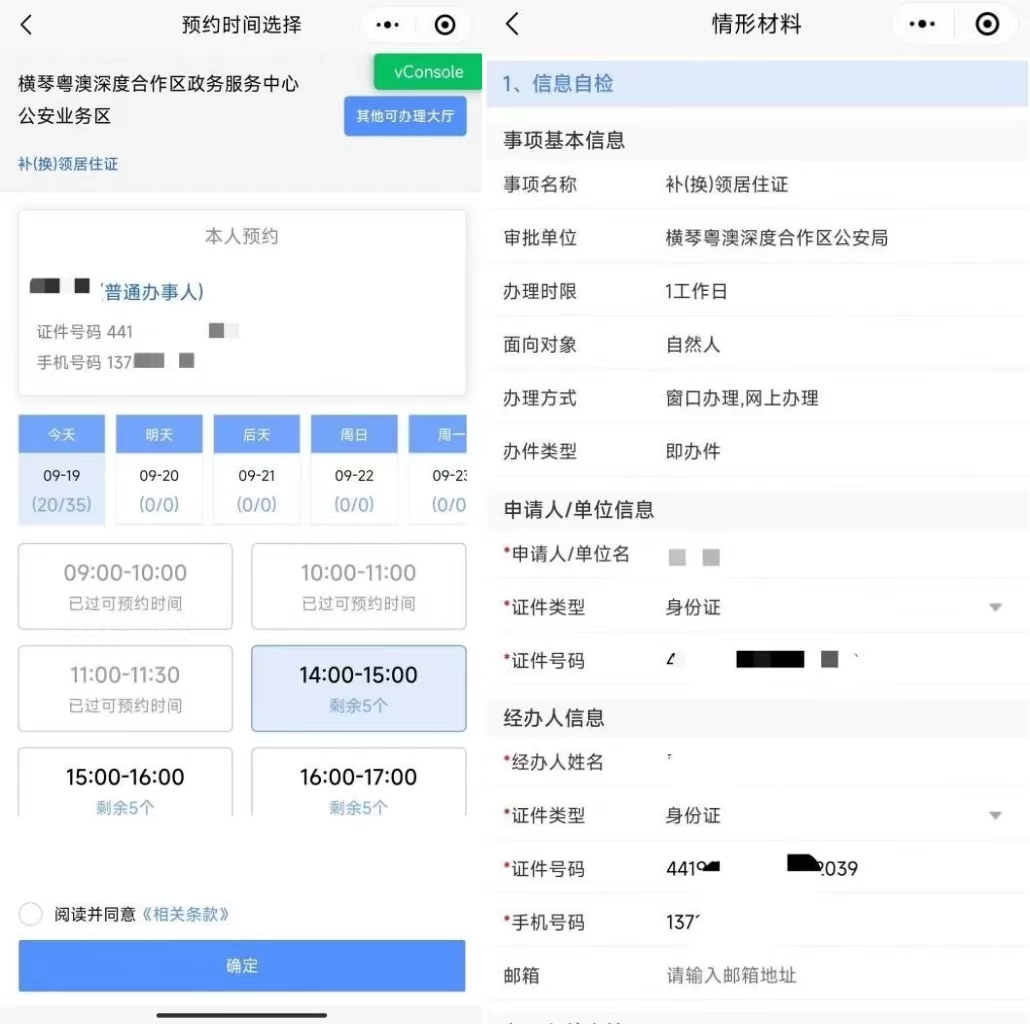Image resolution: width=1030 pixels, height=1024 pixels.
Task: Switch to the 明天 09-20 date tab
Action: point(159,470)
